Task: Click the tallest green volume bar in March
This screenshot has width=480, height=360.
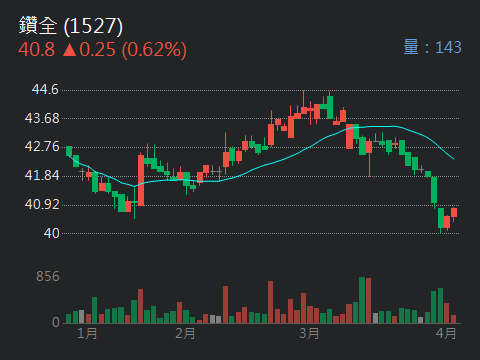Action: click(362, 300)
